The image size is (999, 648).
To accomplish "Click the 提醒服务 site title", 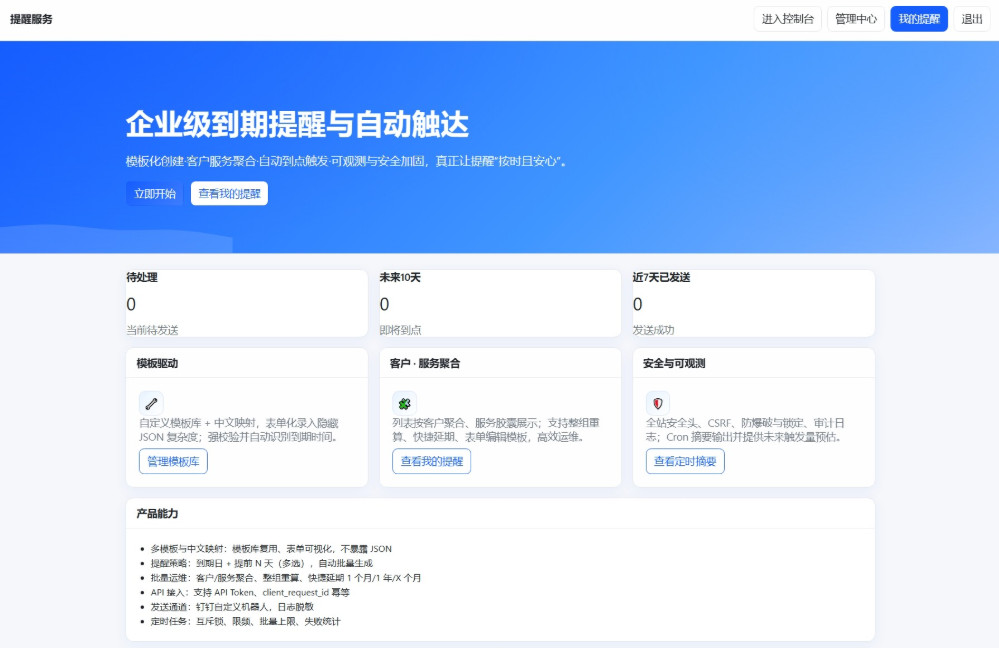I will [x=31, y=19].
